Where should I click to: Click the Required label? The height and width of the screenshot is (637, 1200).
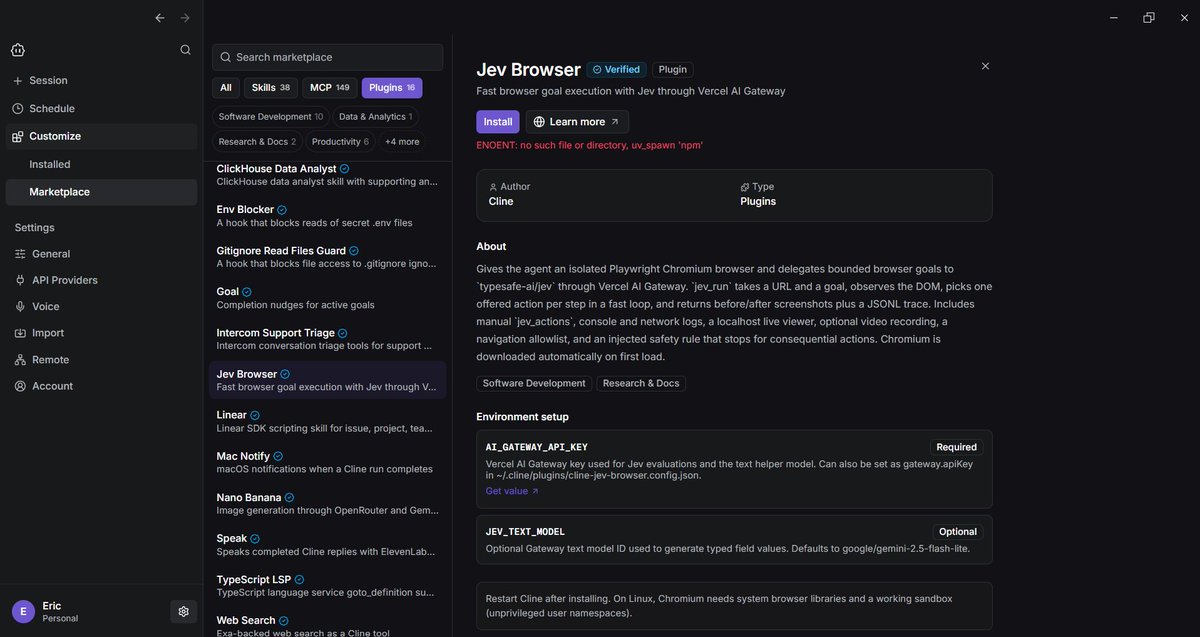tap(957, 447)
